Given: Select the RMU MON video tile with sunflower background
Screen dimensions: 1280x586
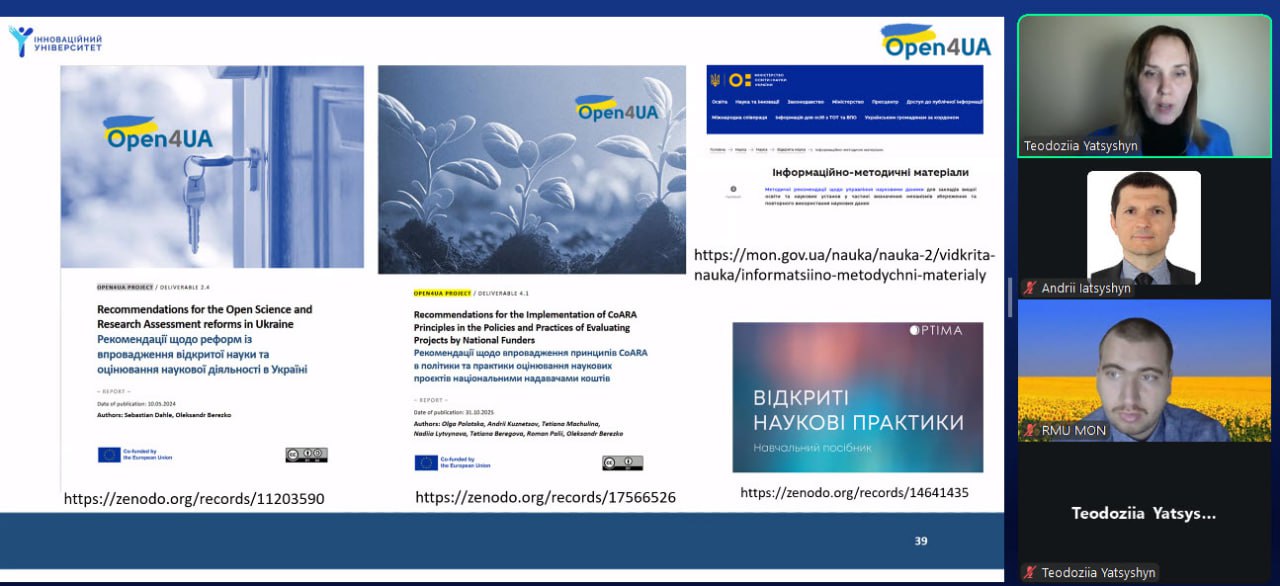Looking at the screenshot, I should coord(1144,370).
